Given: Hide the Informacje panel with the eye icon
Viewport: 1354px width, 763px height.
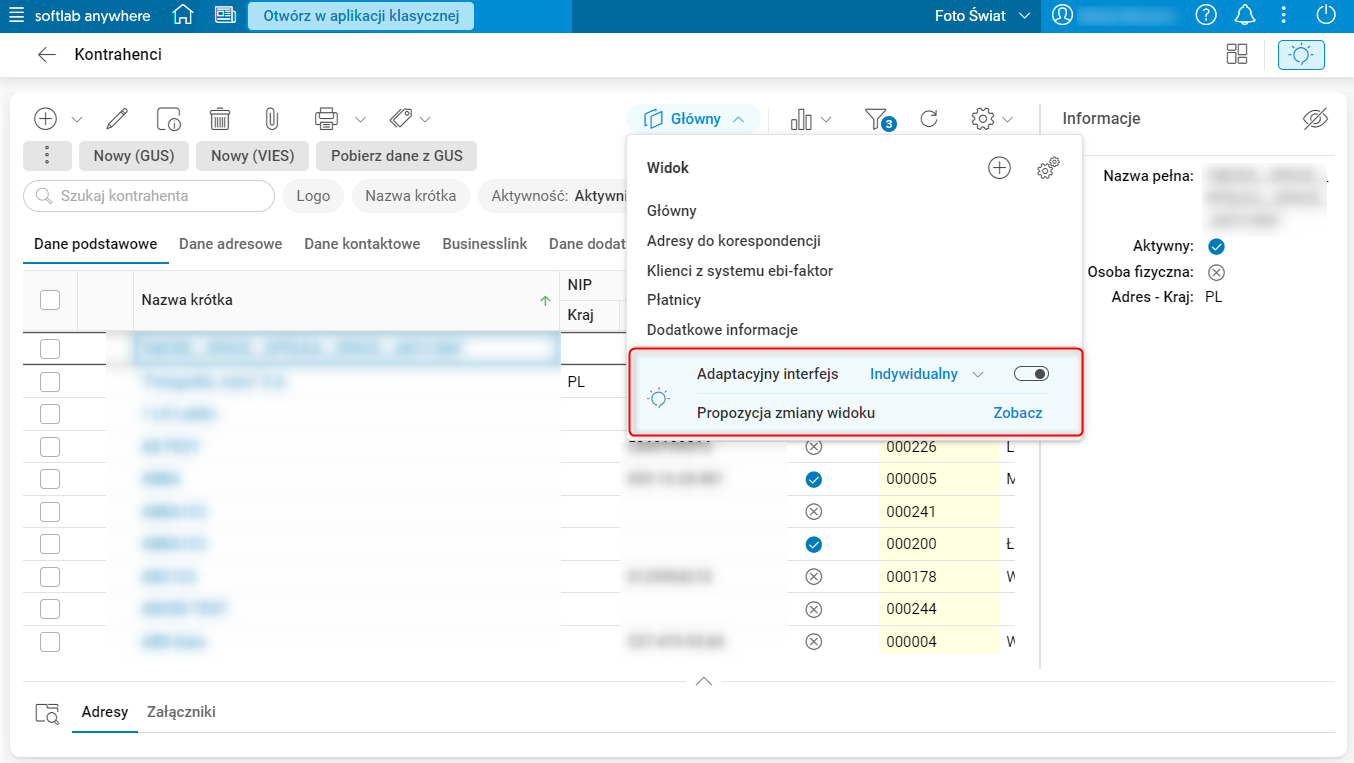Looking at the screenshot, I should 1315,119.
